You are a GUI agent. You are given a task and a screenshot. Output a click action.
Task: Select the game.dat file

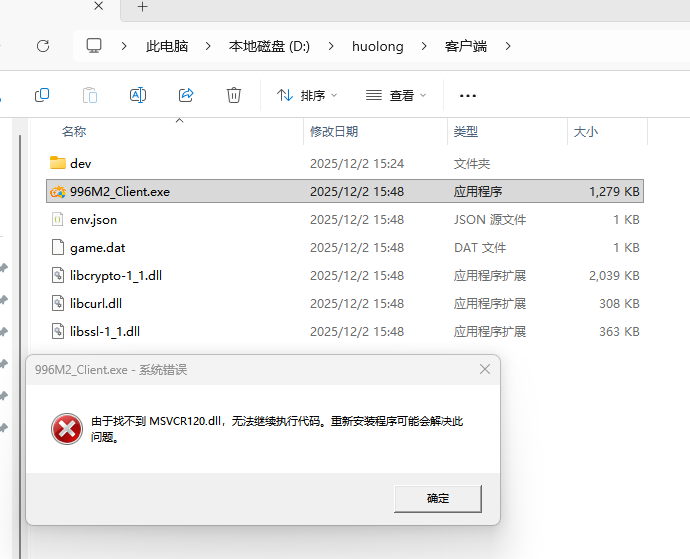tap(97, 247)
